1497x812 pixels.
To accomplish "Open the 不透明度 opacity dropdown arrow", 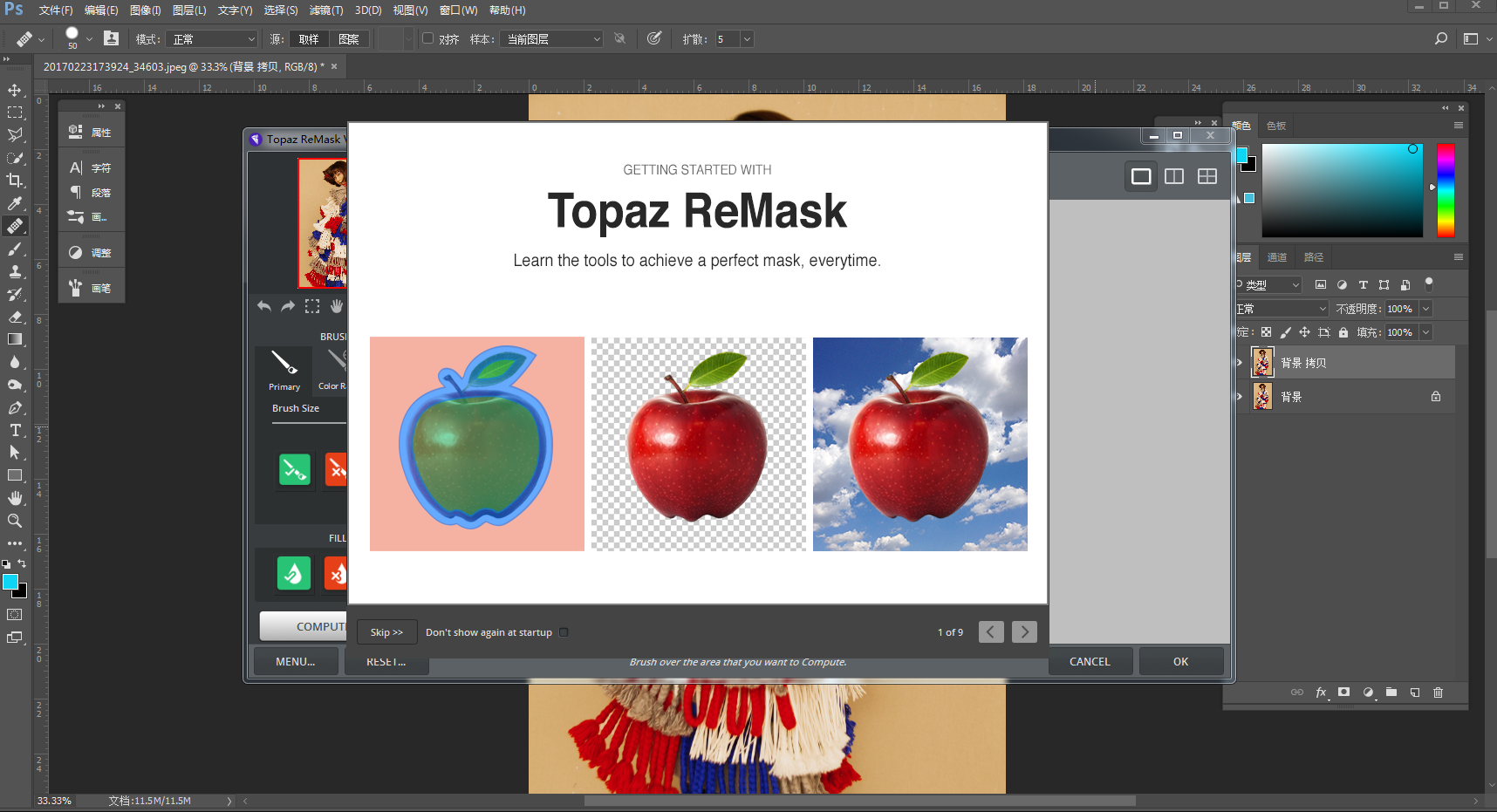I will point(1426,309).
